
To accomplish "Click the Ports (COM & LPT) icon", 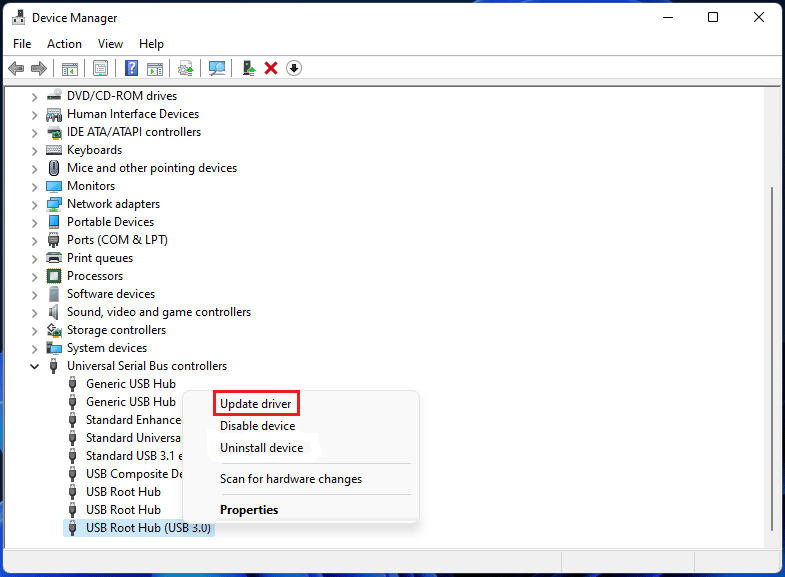I will click(54, 240).
